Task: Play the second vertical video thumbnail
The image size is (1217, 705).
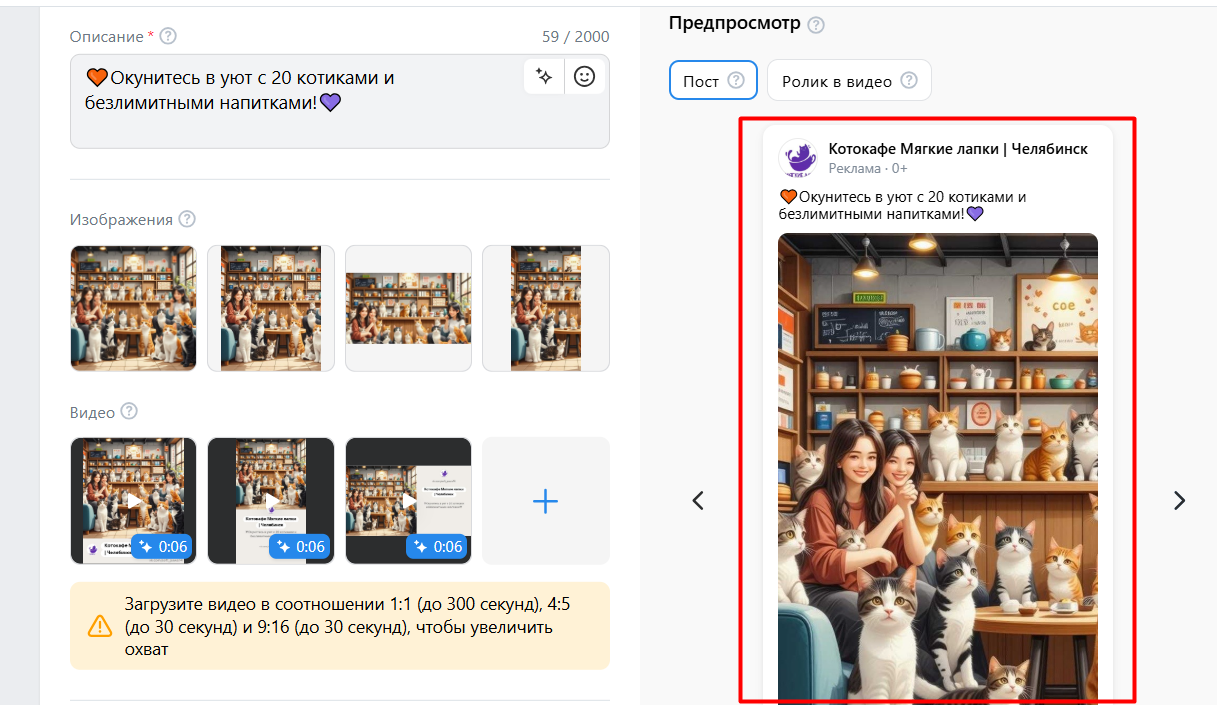Action: (x=271, y=499)
